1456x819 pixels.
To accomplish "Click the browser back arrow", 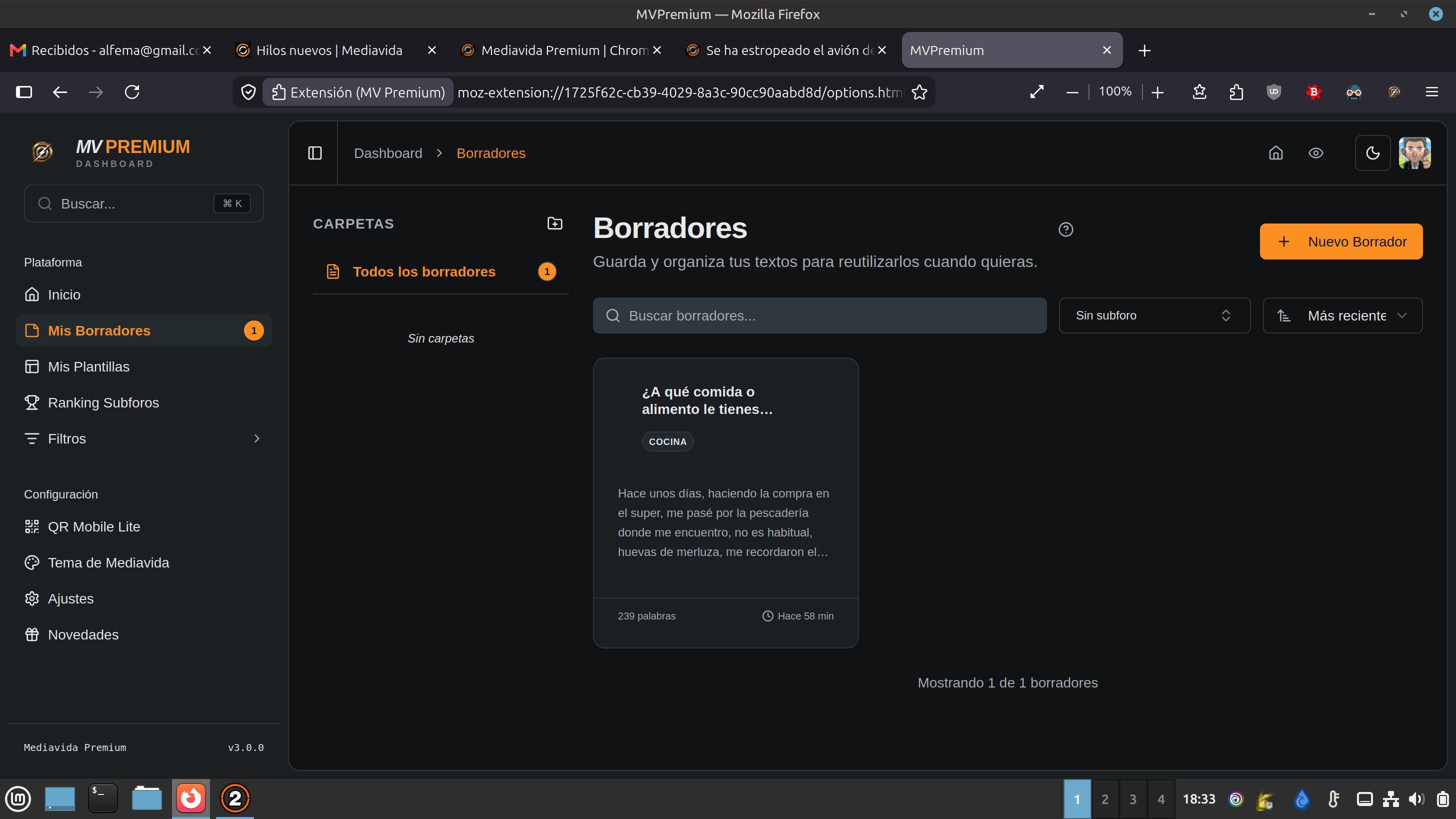I will click(x=60, y=92).
